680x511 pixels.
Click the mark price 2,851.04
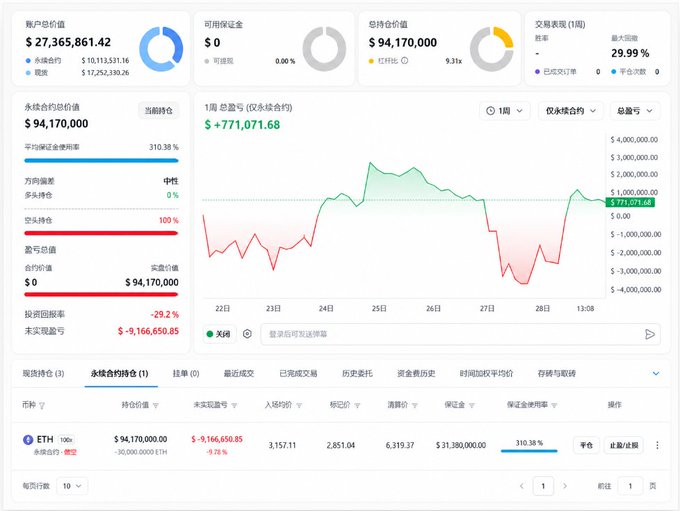341,445
